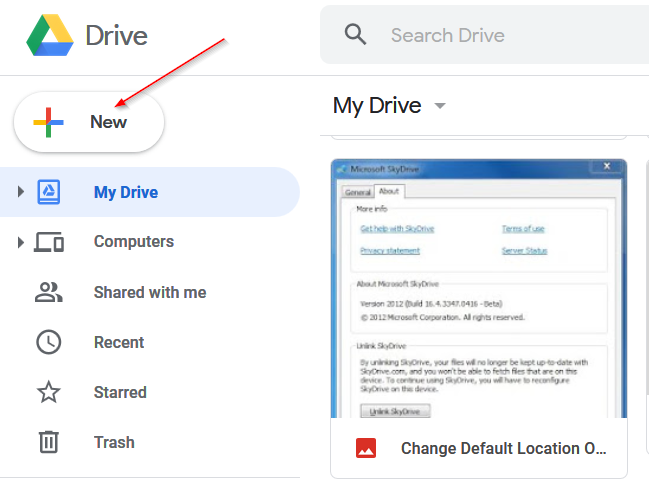Click the Starred star icon
This screenshot has height=491, width=649.
[x=49, y=392]
